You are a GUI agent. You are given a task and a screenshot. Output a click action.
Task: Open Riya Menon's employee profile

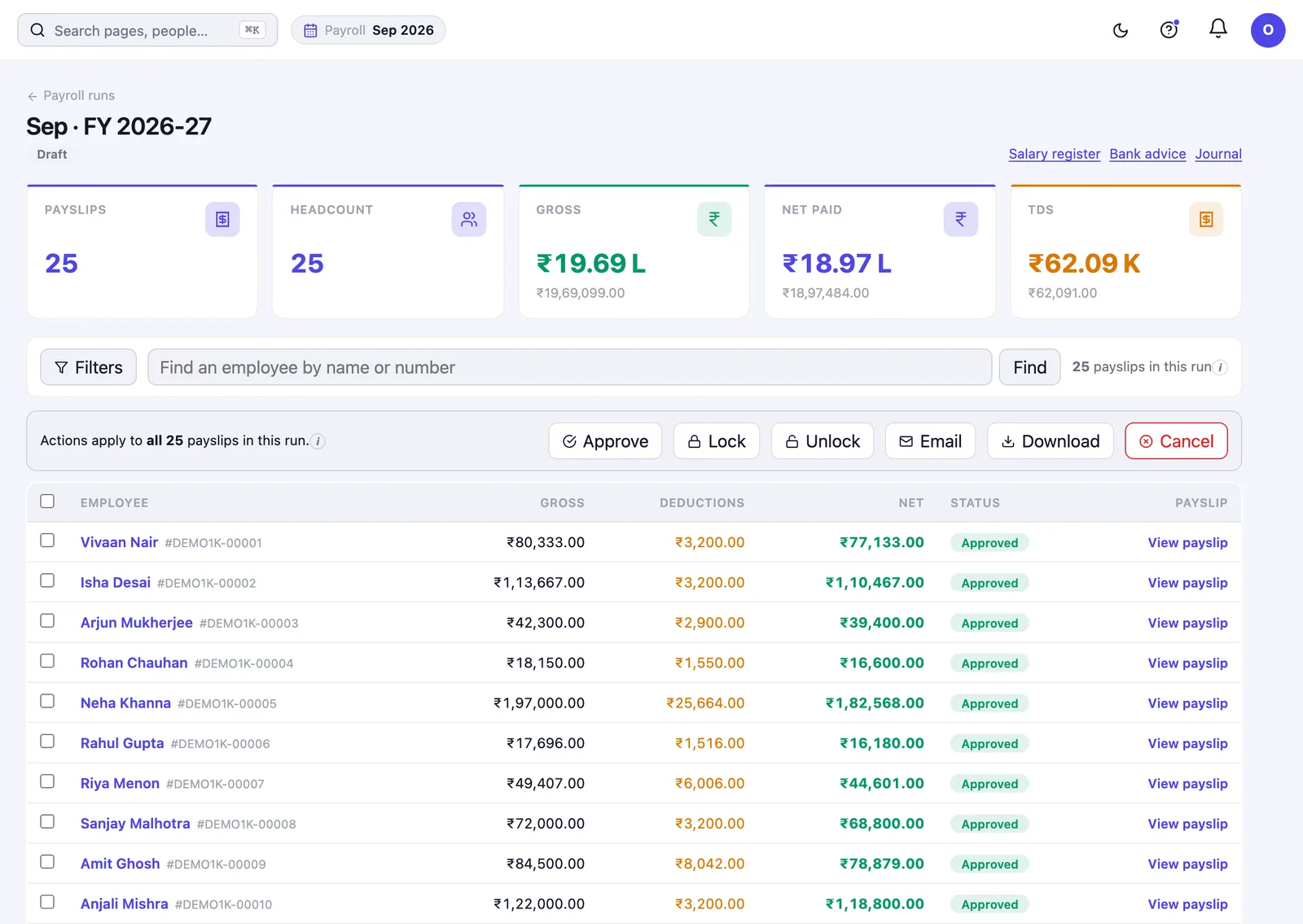120,783
